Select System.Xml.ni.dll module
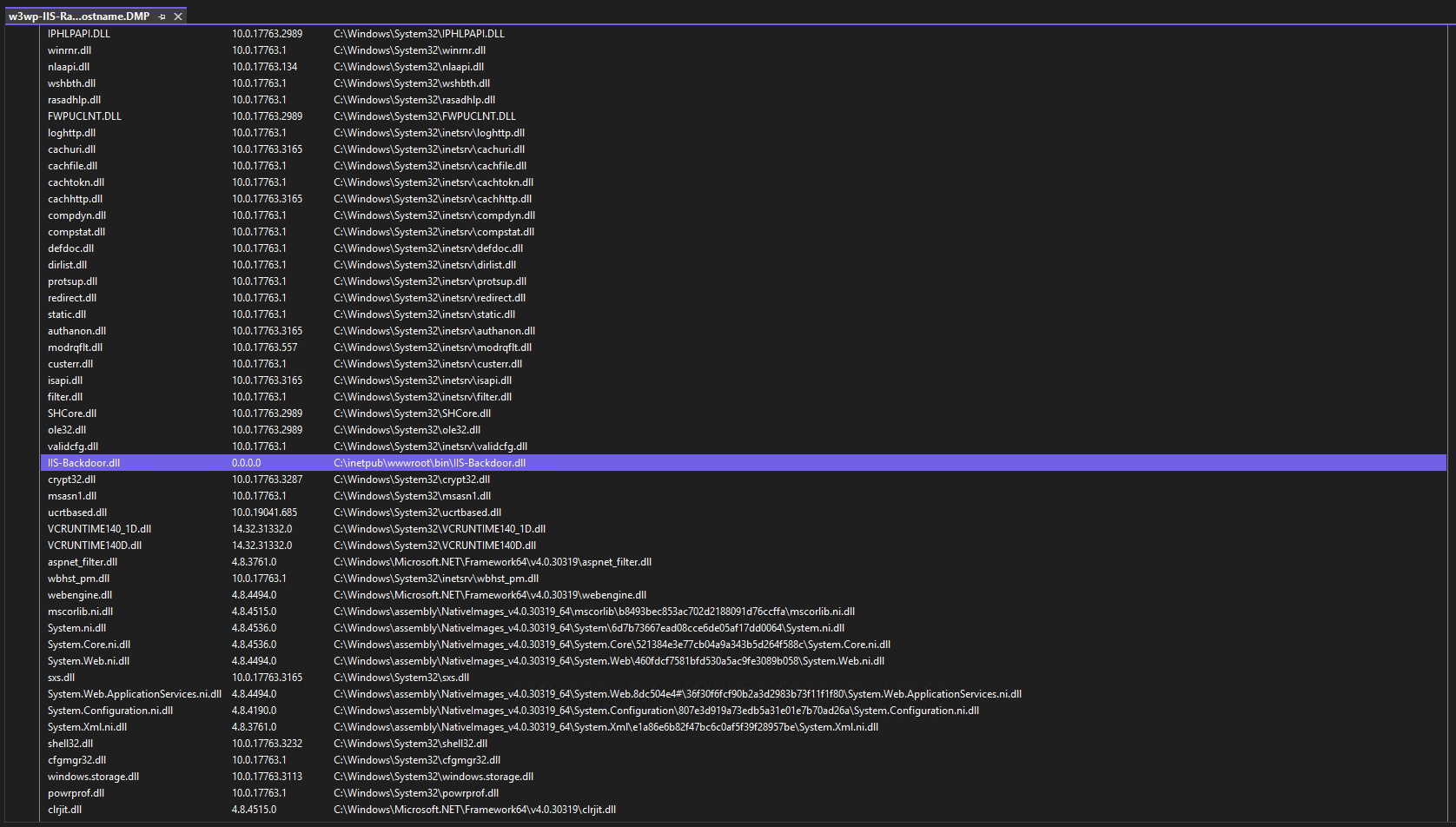 pos(87,727)
